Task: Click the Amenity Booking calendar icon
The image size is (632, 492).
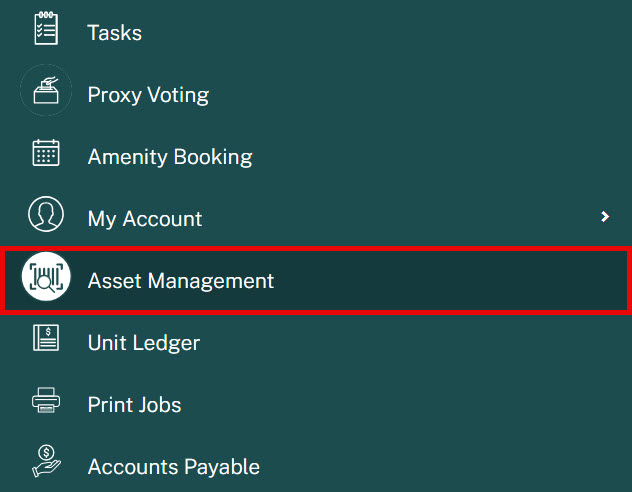Action: [x=46, y=153]
